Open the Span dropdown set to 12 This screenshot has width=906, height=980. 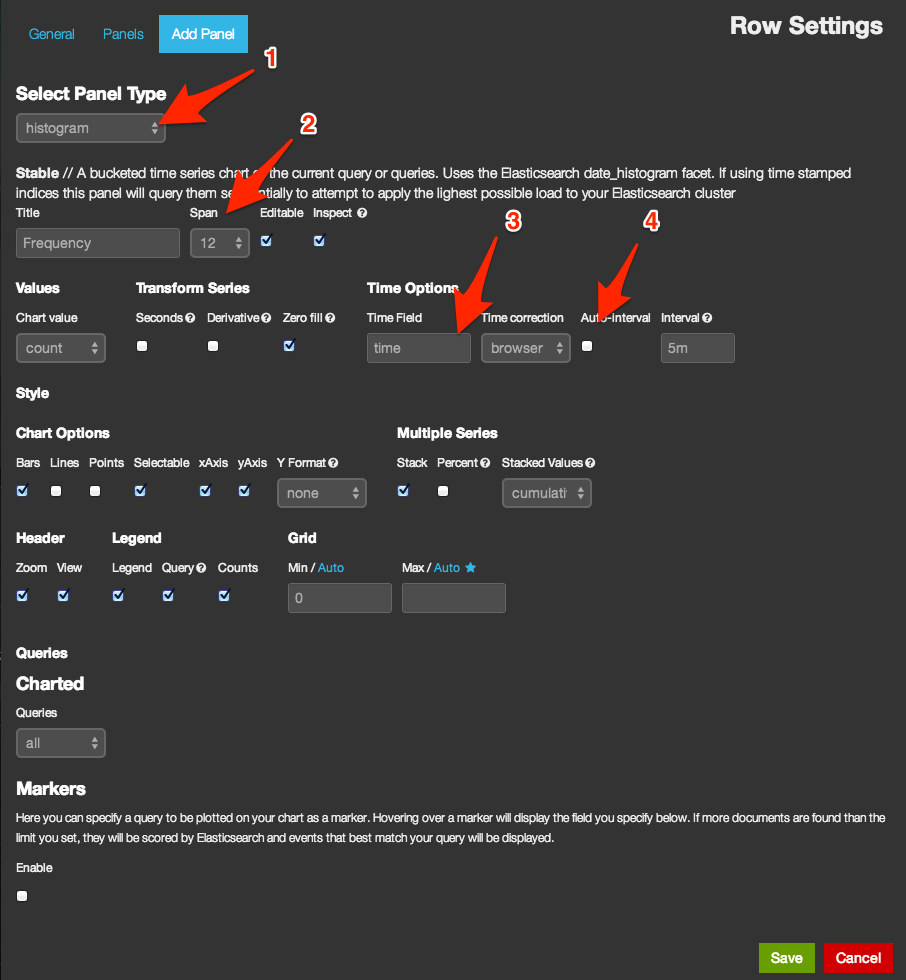219,243
